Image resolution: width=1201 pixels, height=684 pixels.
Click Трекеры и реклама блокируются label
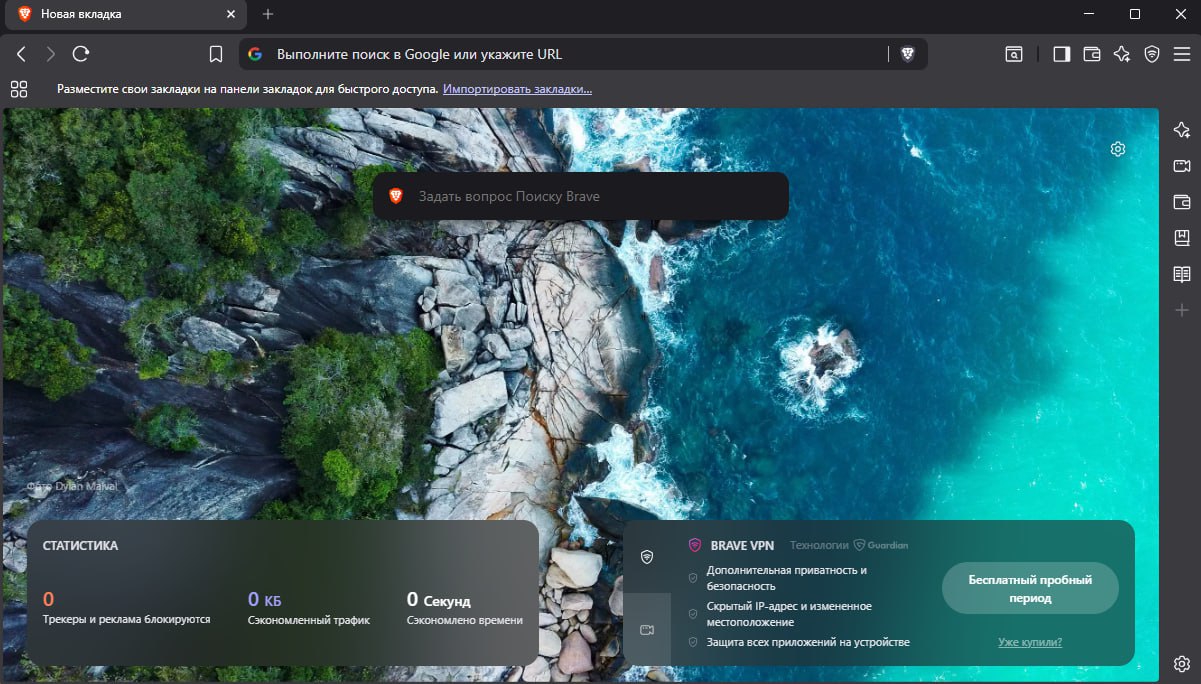(127, 620)
